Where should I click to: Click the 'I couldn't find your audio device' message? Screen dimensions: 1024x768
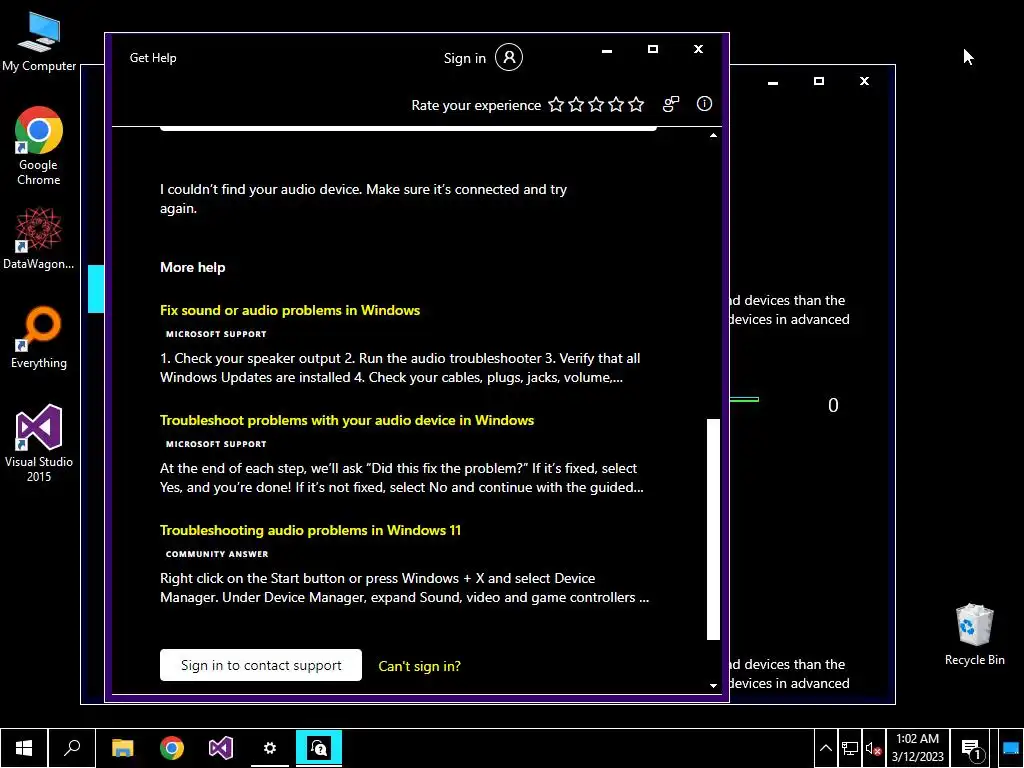[363, 199]
